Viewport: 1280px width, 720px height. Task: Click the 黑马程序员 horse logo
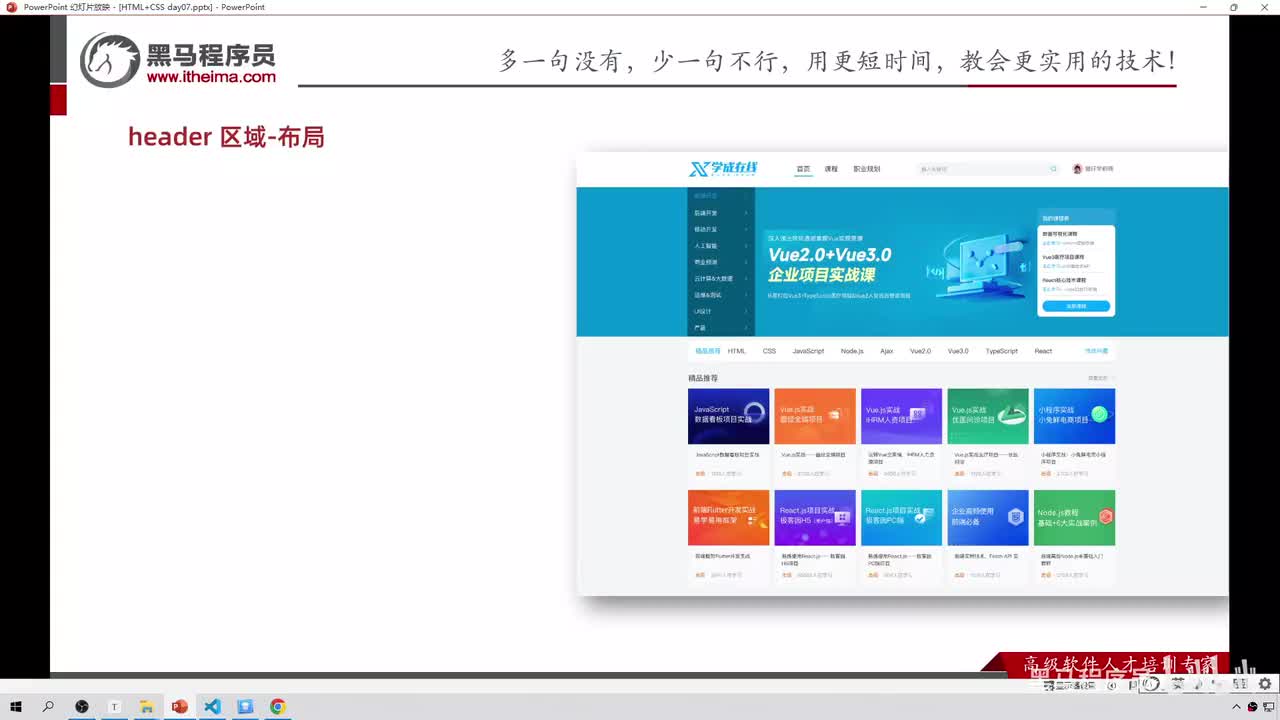point(110,60)
